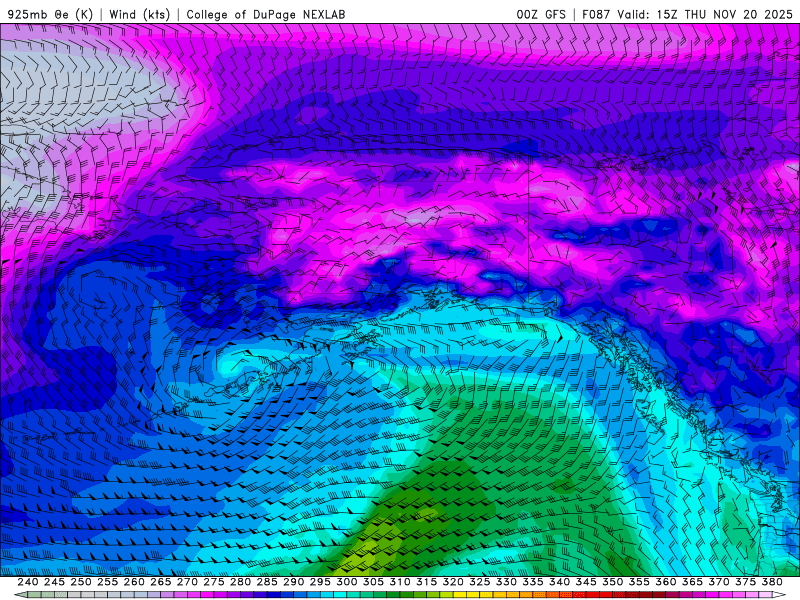Click the 360 value on the color scale
Image resolution: width=800 pixels, height=600 pixels.
coord(665,582)
